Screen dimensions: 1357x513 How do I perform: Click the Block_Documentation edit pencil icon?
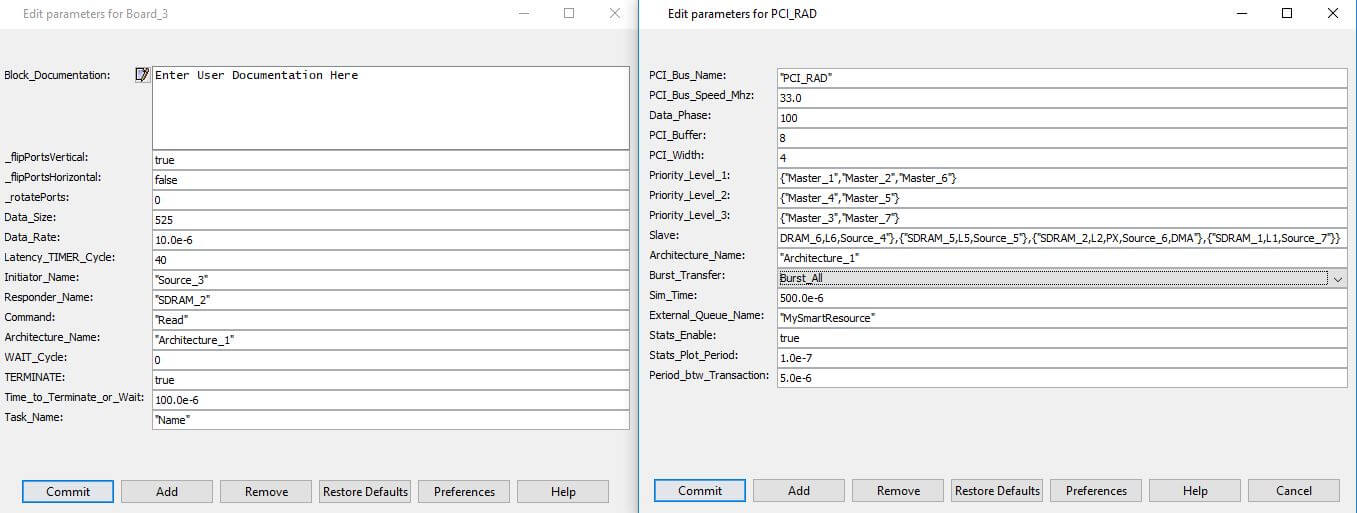142,75
